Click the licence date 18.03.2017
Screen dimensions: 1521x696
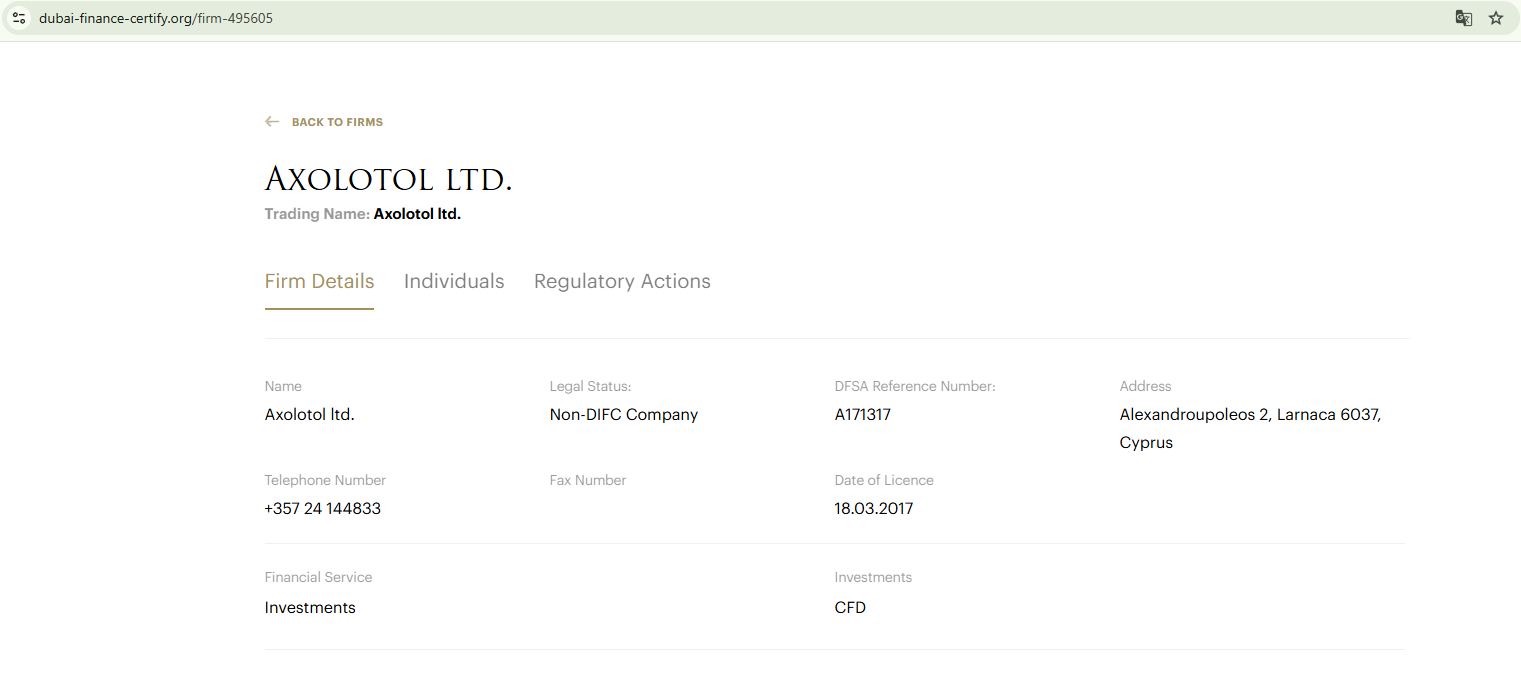pyautogui.click(x=874, y=508)
